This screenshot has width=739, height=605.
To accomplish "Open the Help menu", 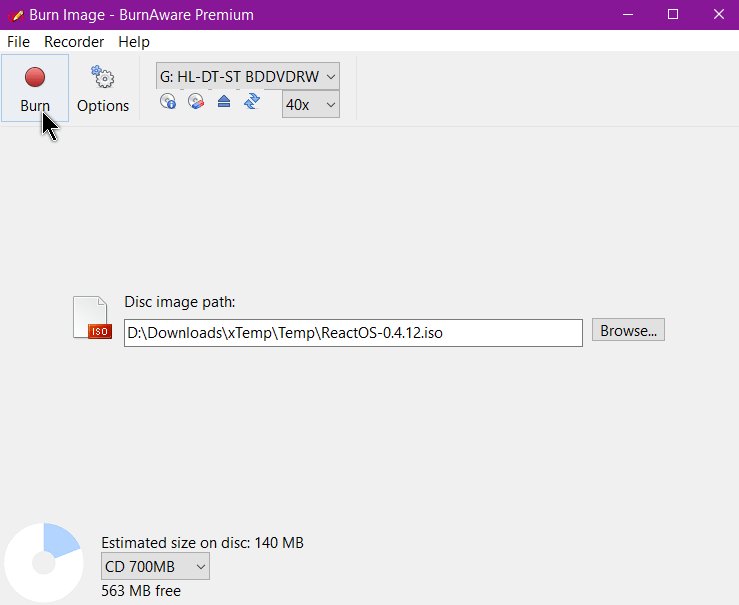I will 134,42.
